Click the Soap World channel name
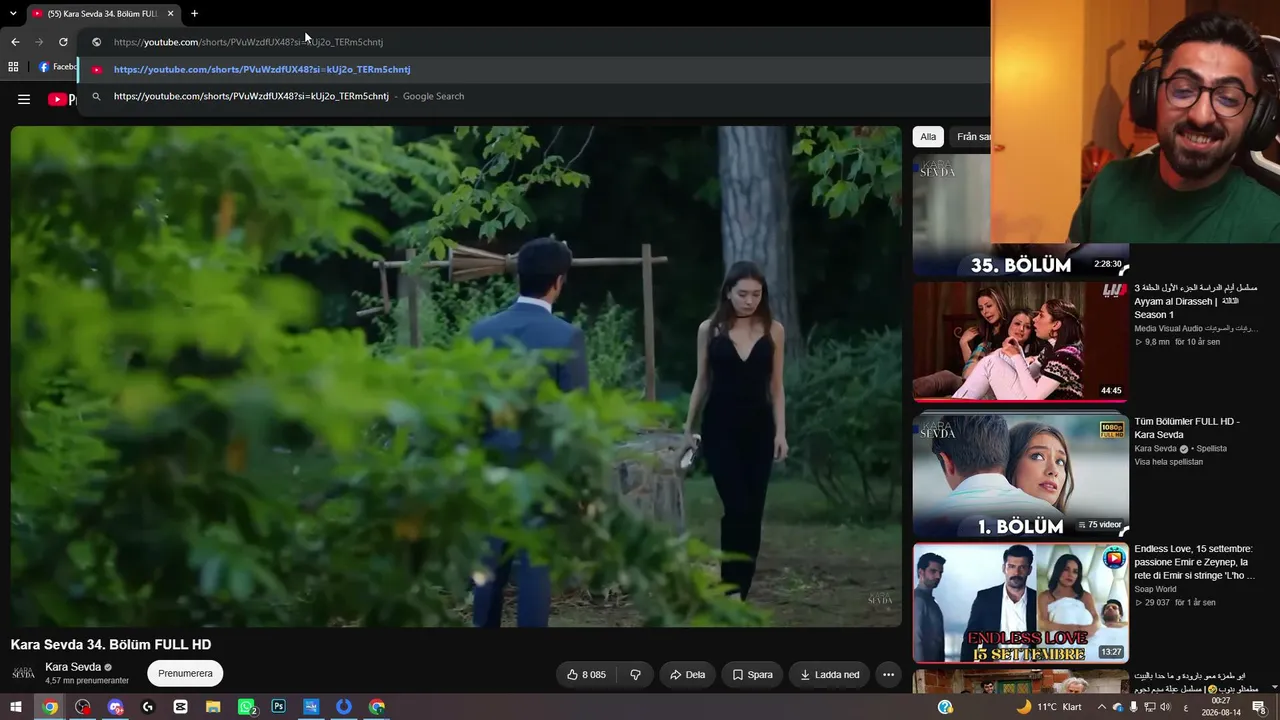The height and width of the screenshot is (720, 1280). point(1155,589)
